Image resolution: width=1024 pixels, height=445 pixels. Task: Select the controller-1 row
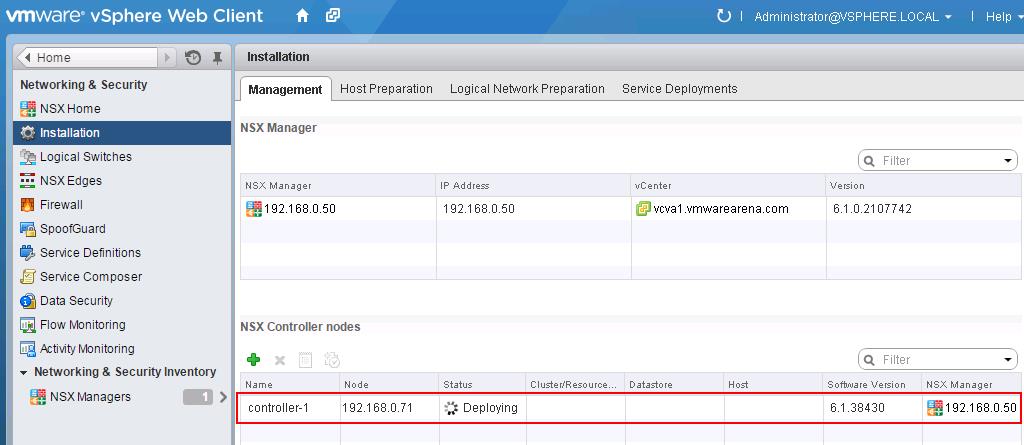(x=628, y=408)
